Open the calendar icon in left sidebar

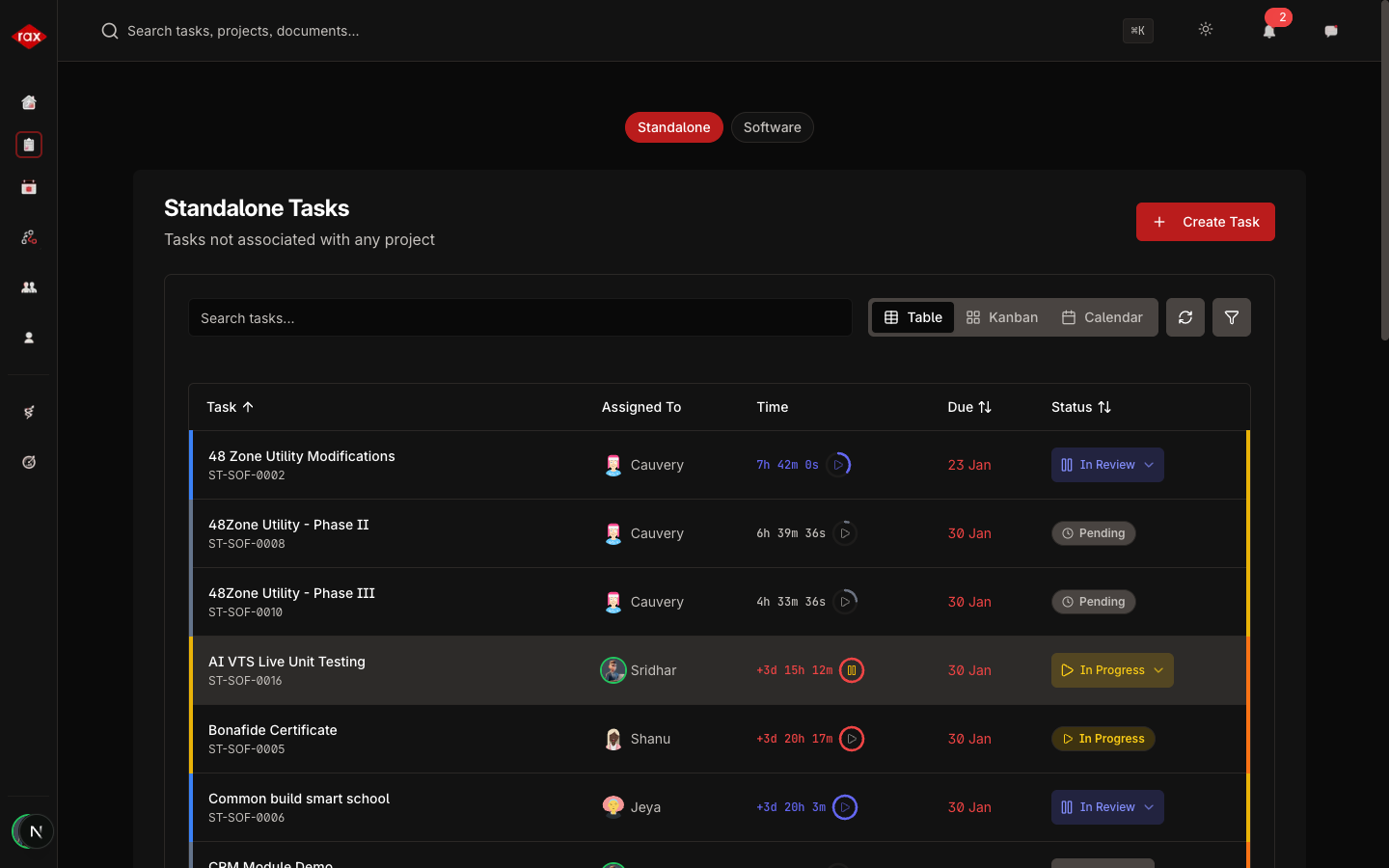(x=29, y=187)
